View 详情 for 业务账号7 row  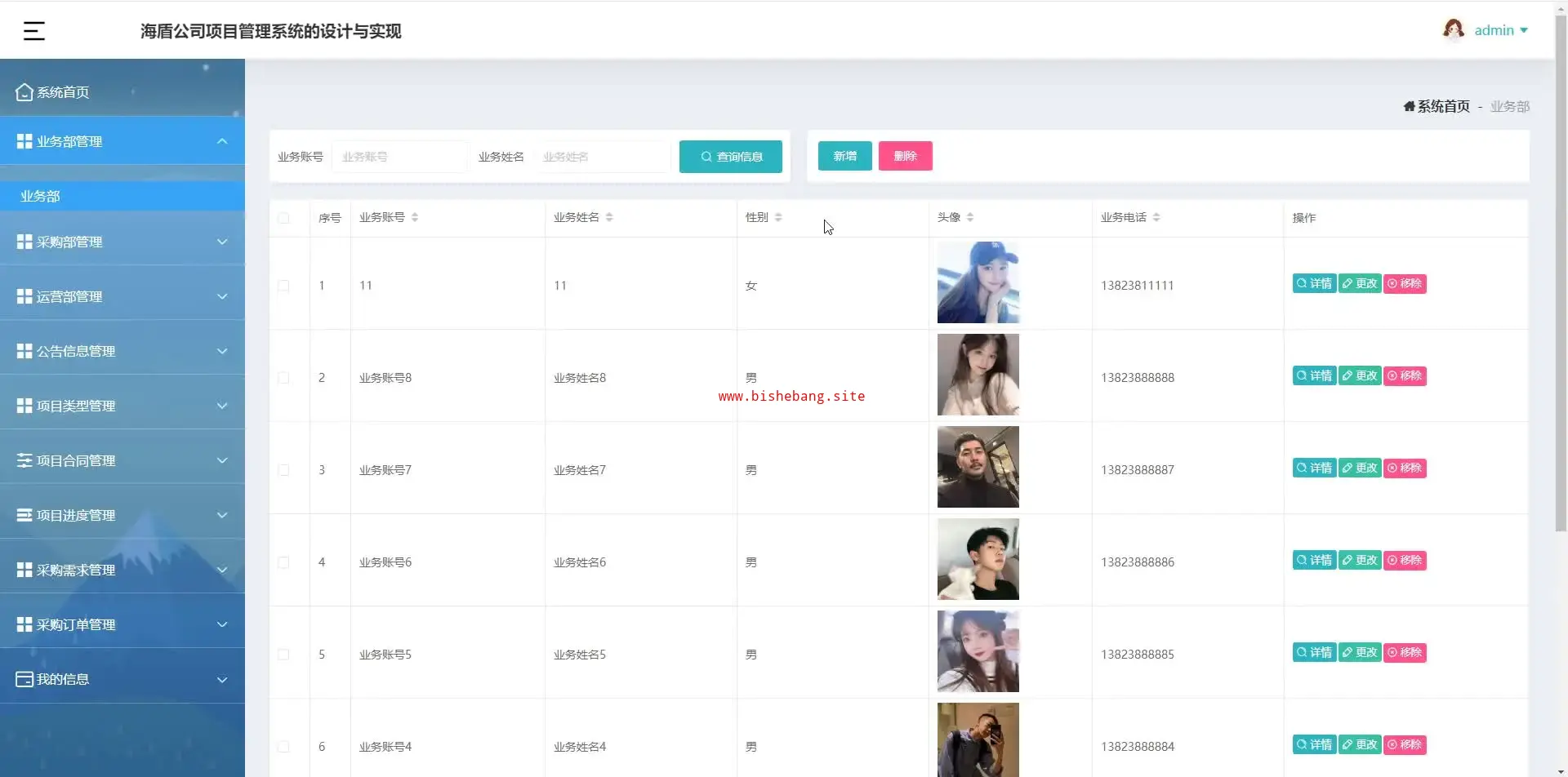[1314, 468]
